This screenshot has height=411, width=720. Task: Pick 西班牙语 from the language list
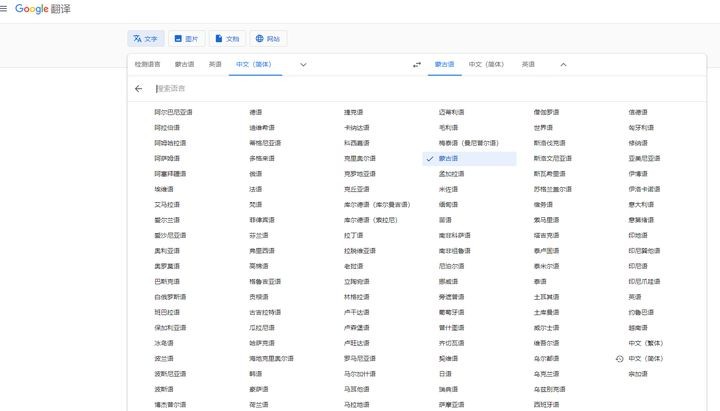tap(546, 405)
